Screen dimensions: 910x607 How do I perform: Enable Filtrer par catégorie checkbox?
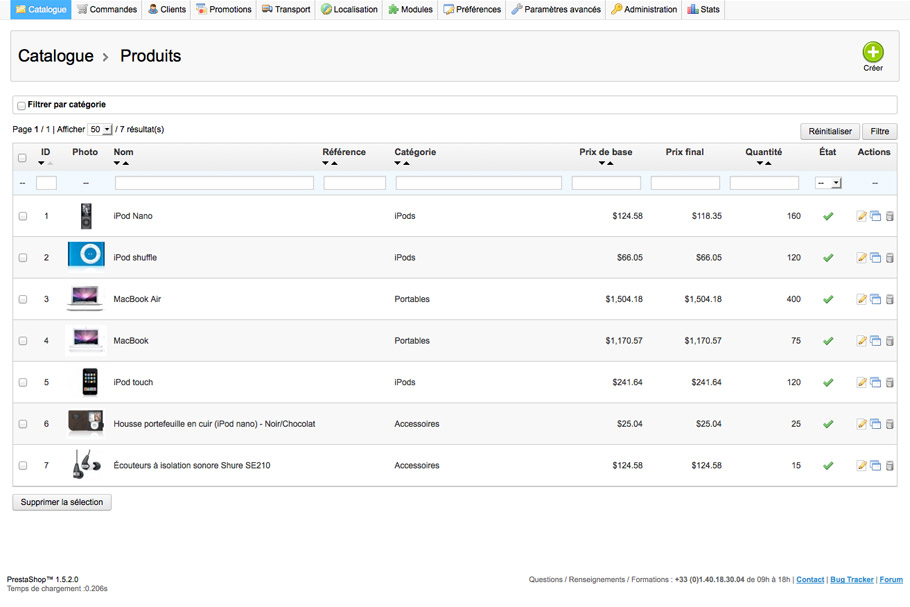coord(21,106)
